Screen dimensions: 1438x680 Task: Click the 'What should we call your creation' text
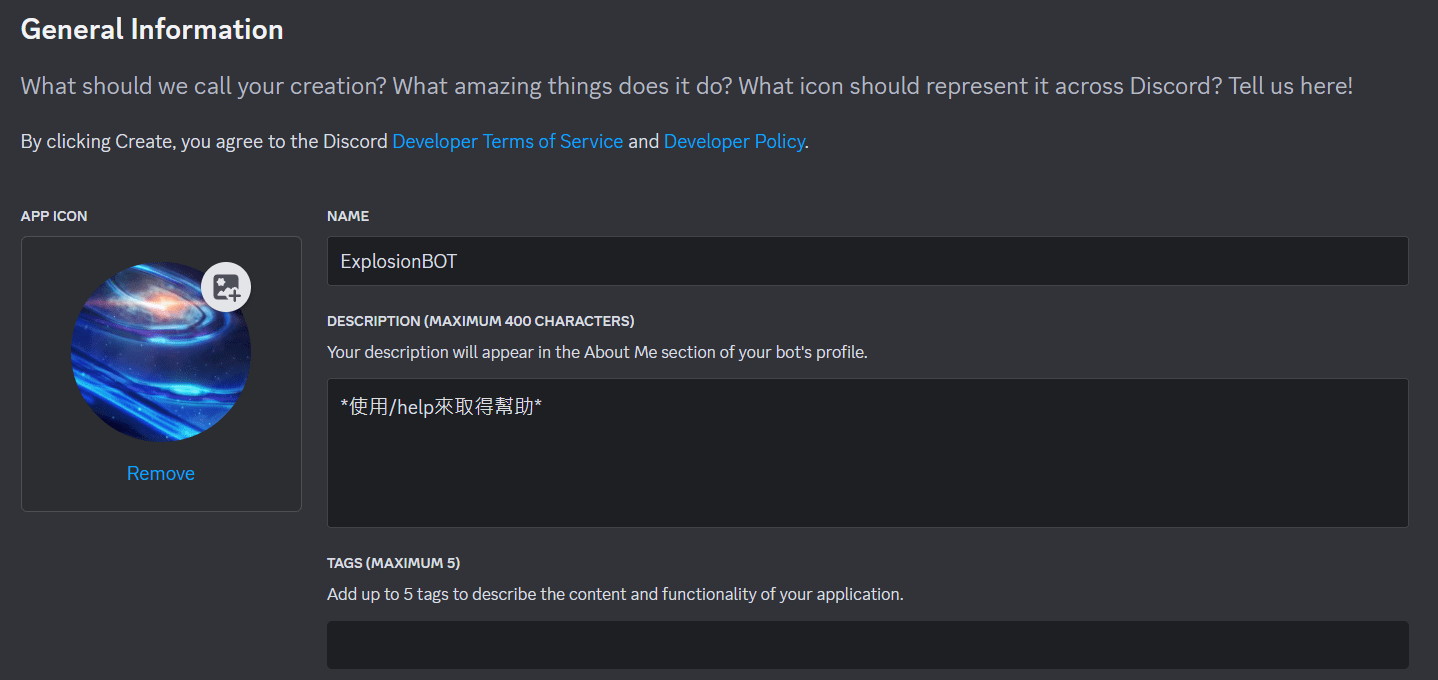tap(687, 86)
